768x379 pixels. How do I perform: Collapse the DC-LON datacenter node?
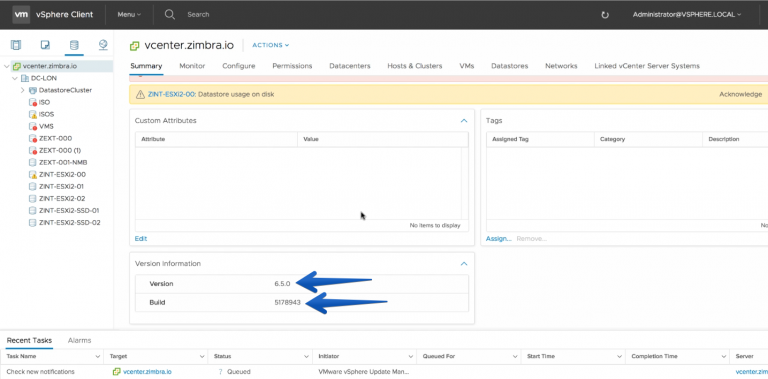click(x=15, y=78)
